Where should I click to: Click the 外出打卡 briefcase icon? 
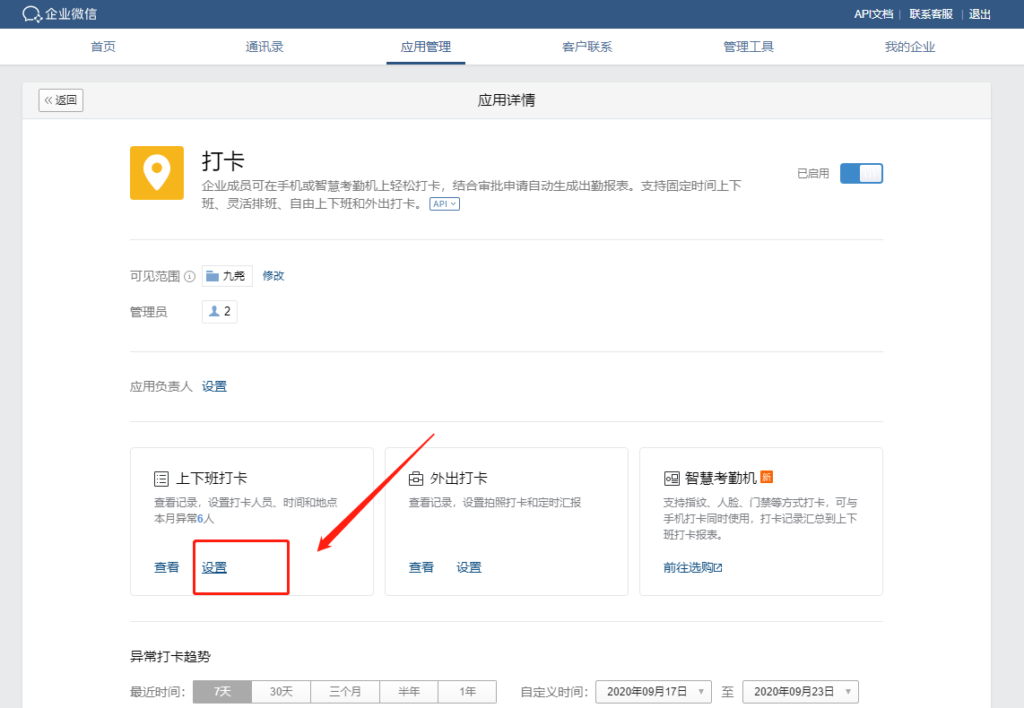click(x=416, y=478)
